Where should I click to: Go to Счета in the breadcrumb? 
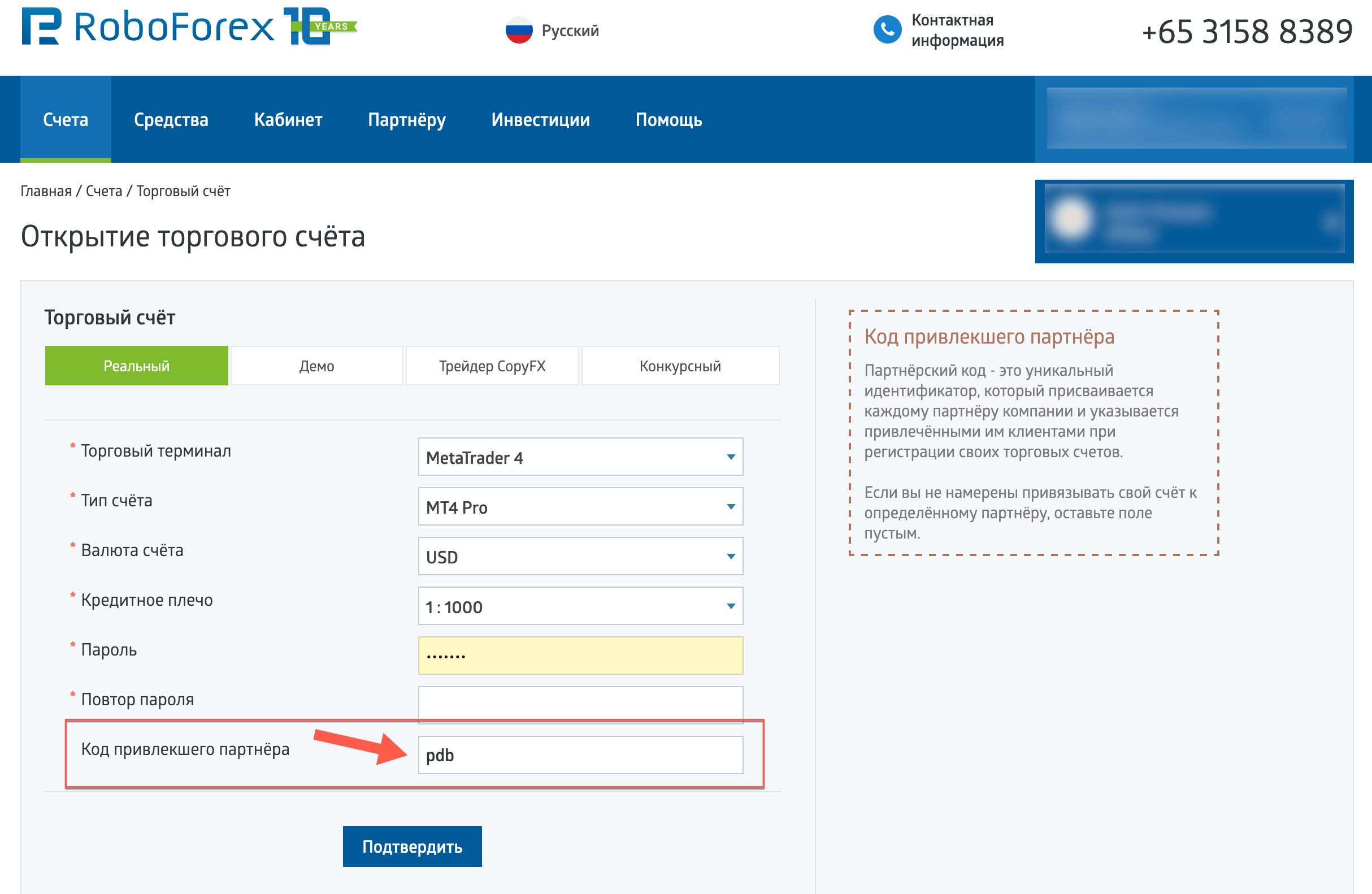pos(104,192)
